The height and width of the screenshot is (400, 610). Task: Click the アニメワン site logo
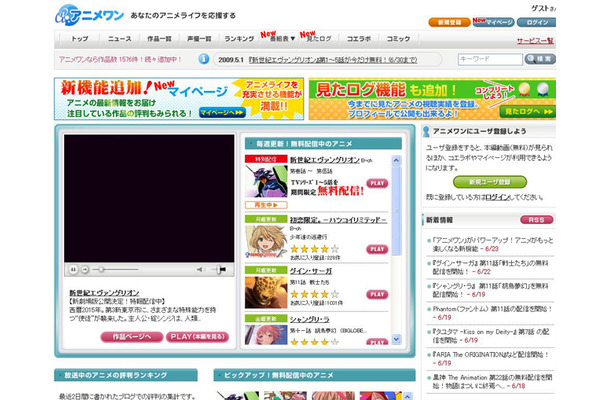[89, 16]
